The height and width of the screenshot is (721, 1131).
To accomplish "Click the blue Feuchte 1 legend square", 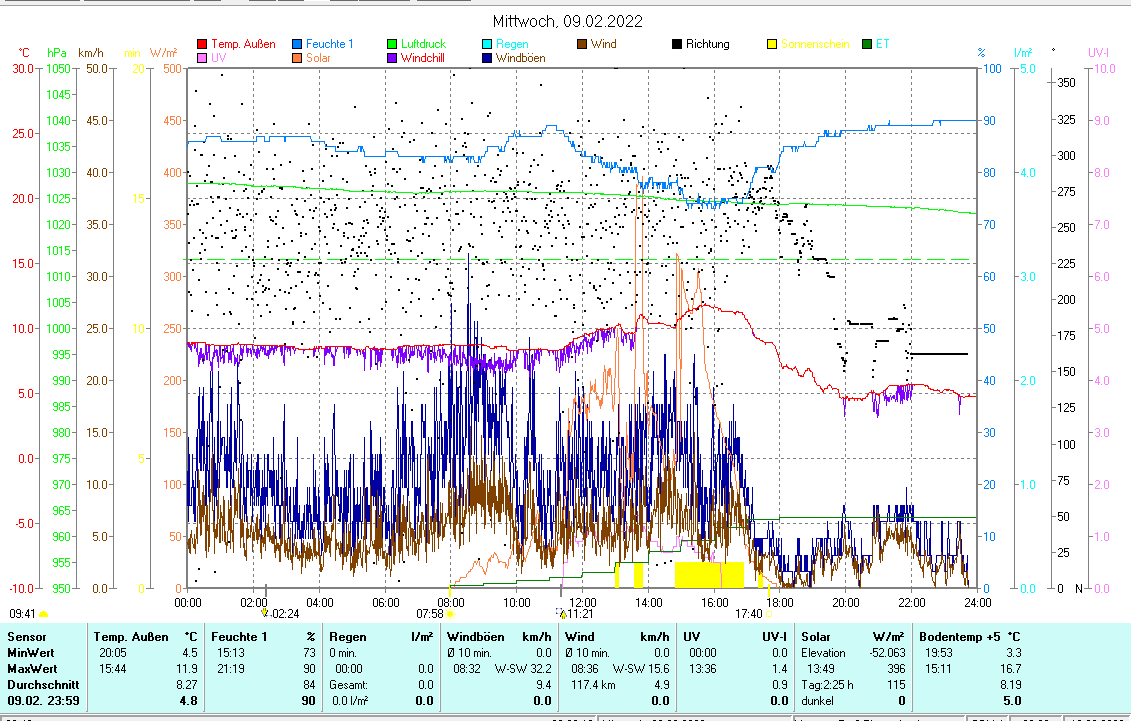I will 297,44.
